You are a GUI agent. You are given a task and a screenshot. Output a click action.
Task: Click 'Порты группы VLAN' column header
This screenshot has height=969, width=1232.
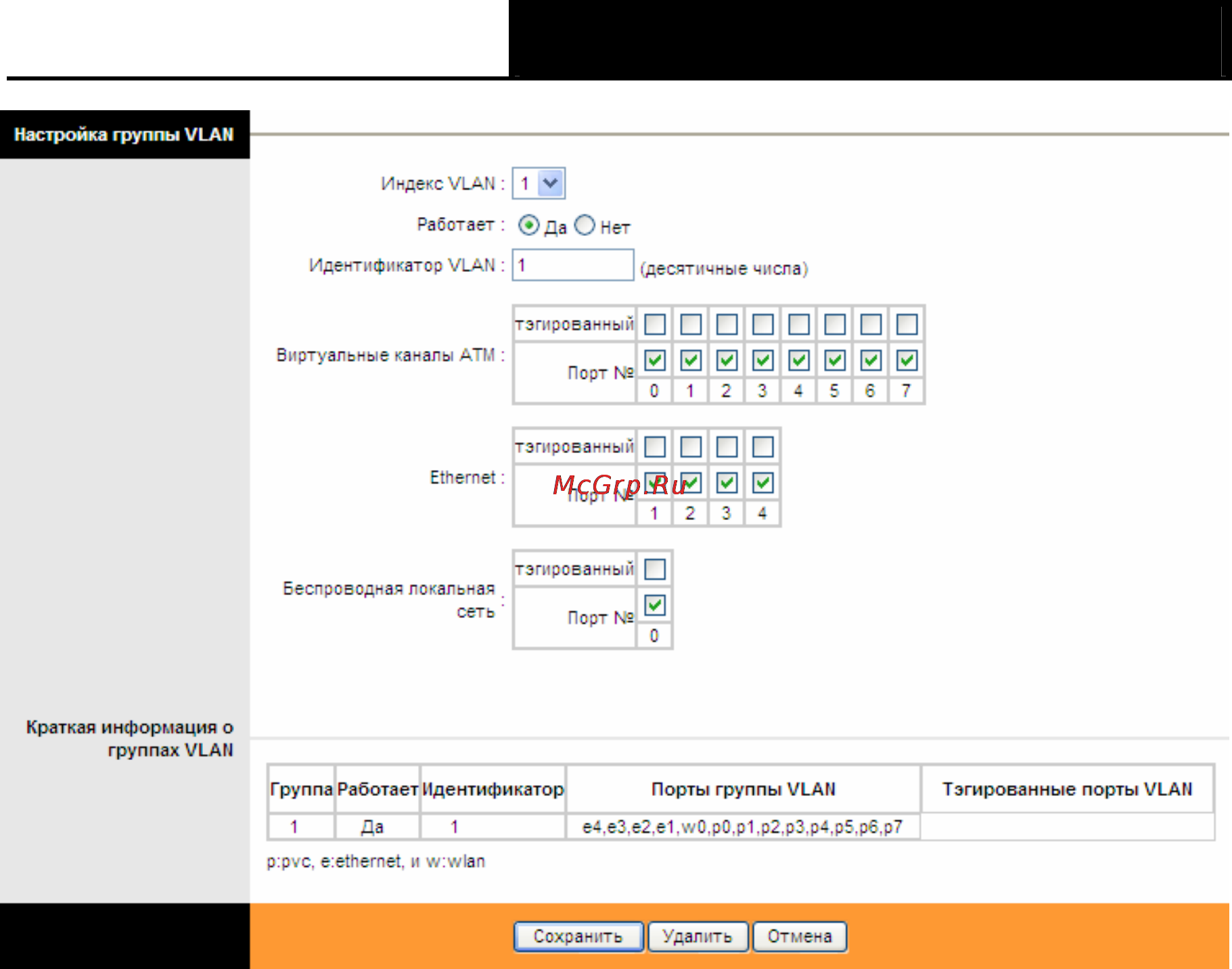pos(743,789)
